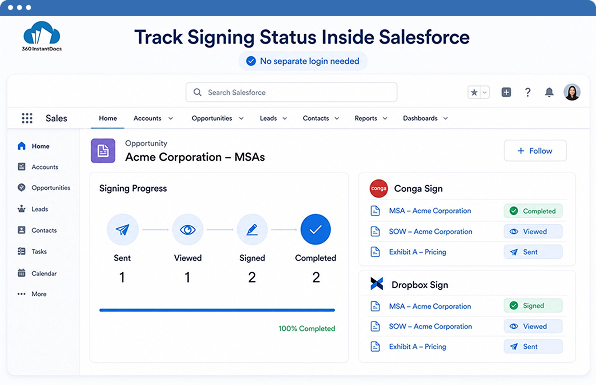Expand the Opportunities tab dropdown chevron
The height and width of the screenshot is (385, 596).
coord(241,119)
